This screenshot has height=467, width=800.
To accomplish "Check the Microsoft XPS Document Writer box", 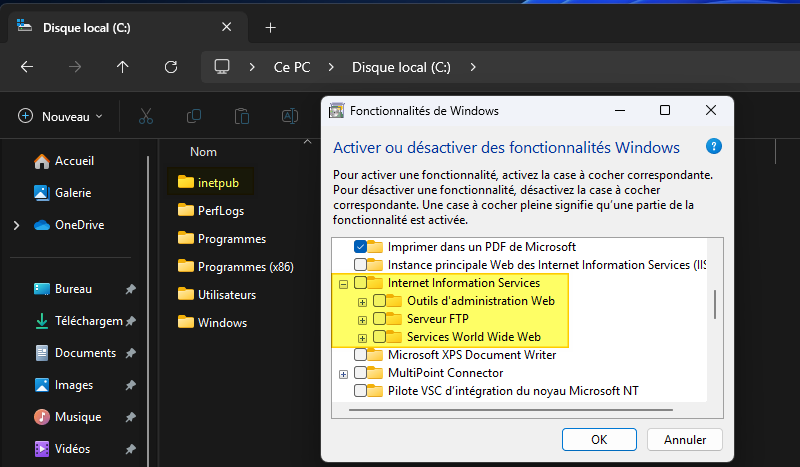I will click(x=361, y=355).
